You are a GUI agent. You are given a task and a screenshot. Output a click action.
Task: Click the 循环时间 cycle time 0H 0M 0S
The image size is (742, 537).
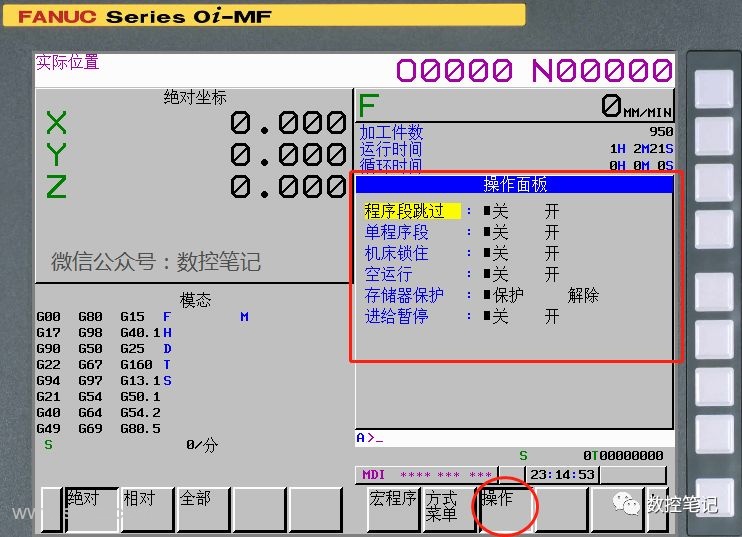coord(641,165)
